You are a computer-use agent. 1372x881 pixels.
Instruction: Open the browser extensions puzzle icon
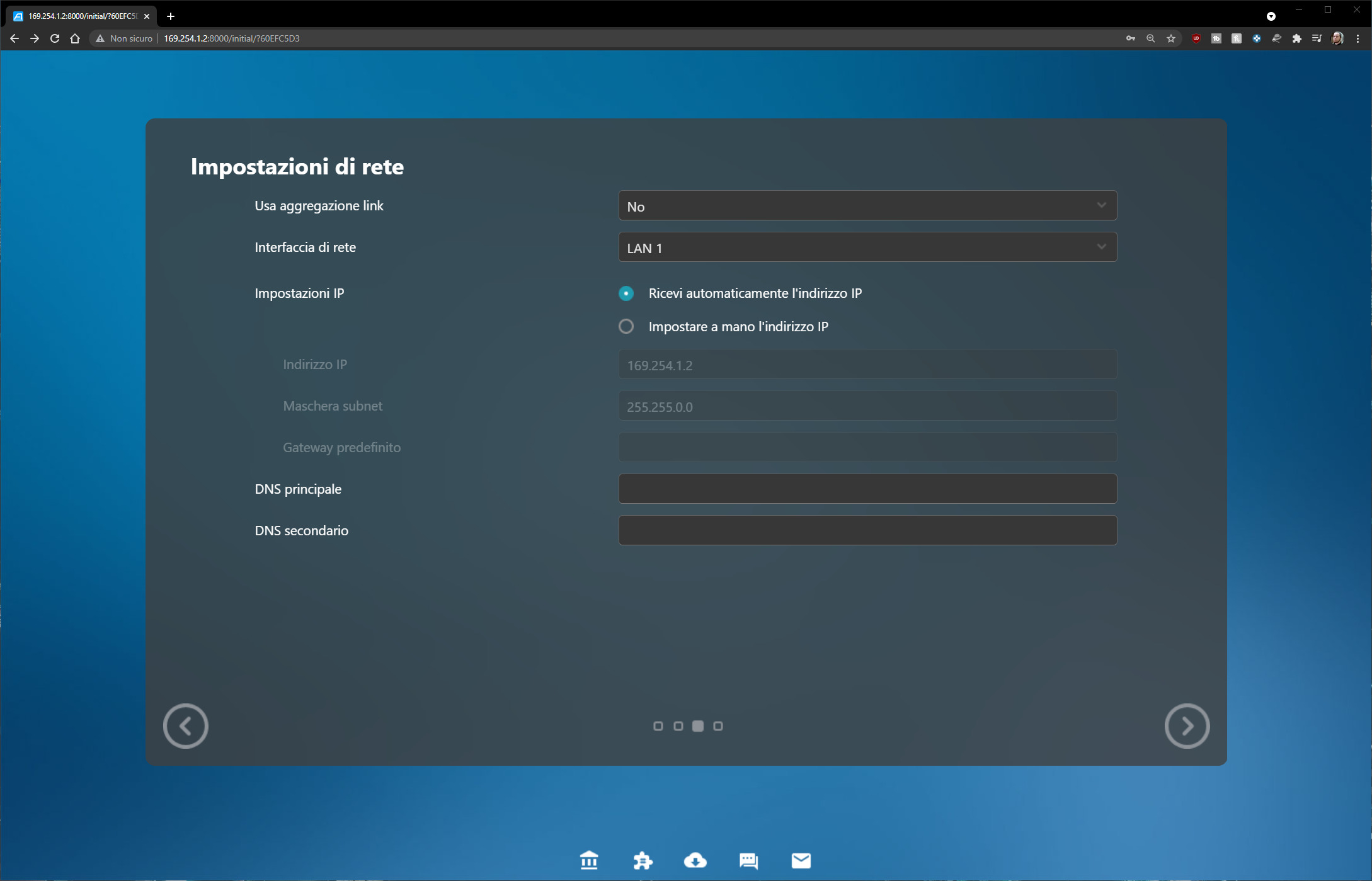pos(1296,38)
